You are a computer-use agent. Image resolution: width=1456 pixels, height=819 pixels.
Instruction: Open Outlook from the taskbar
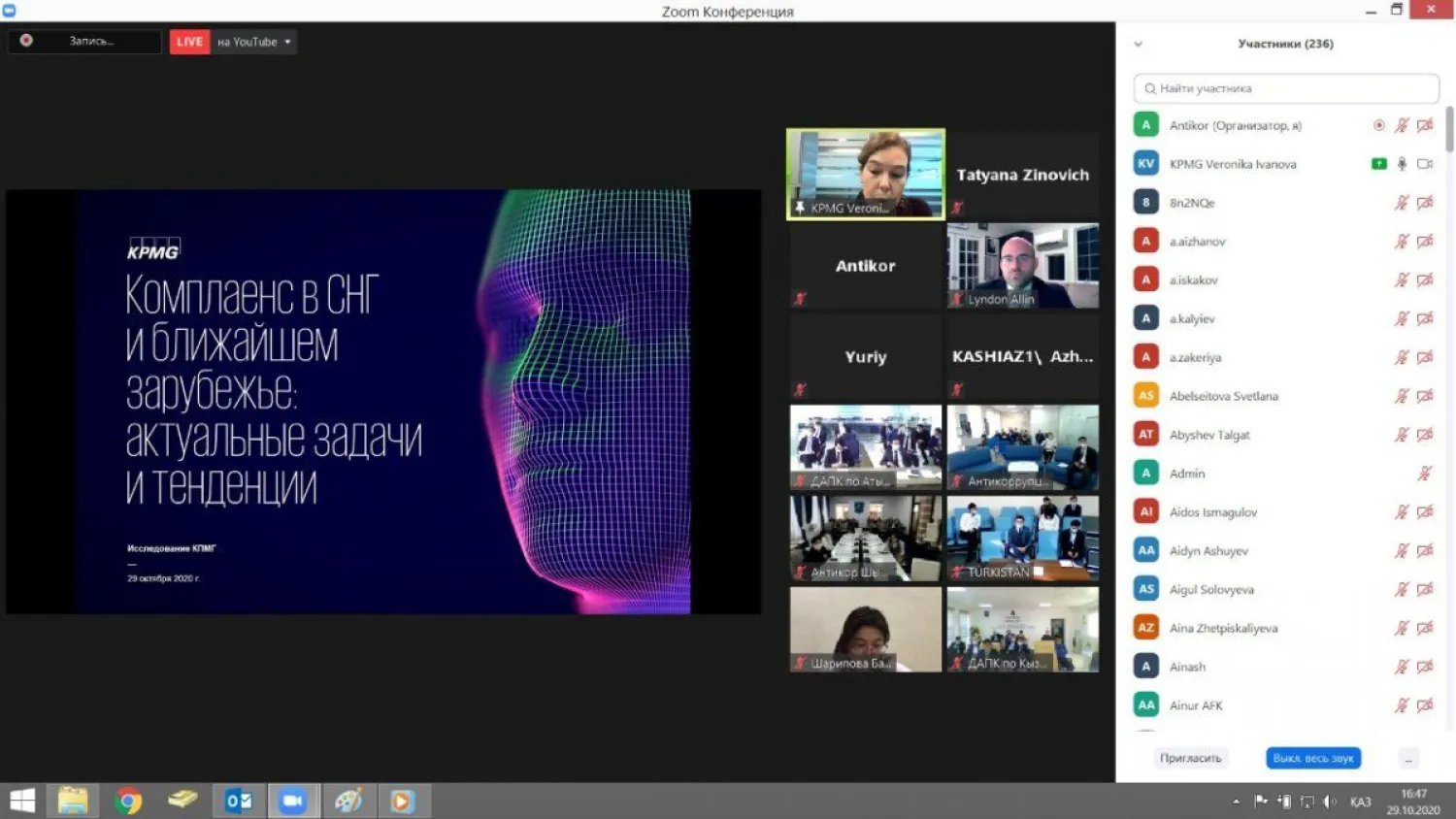(x=239, y=801)
